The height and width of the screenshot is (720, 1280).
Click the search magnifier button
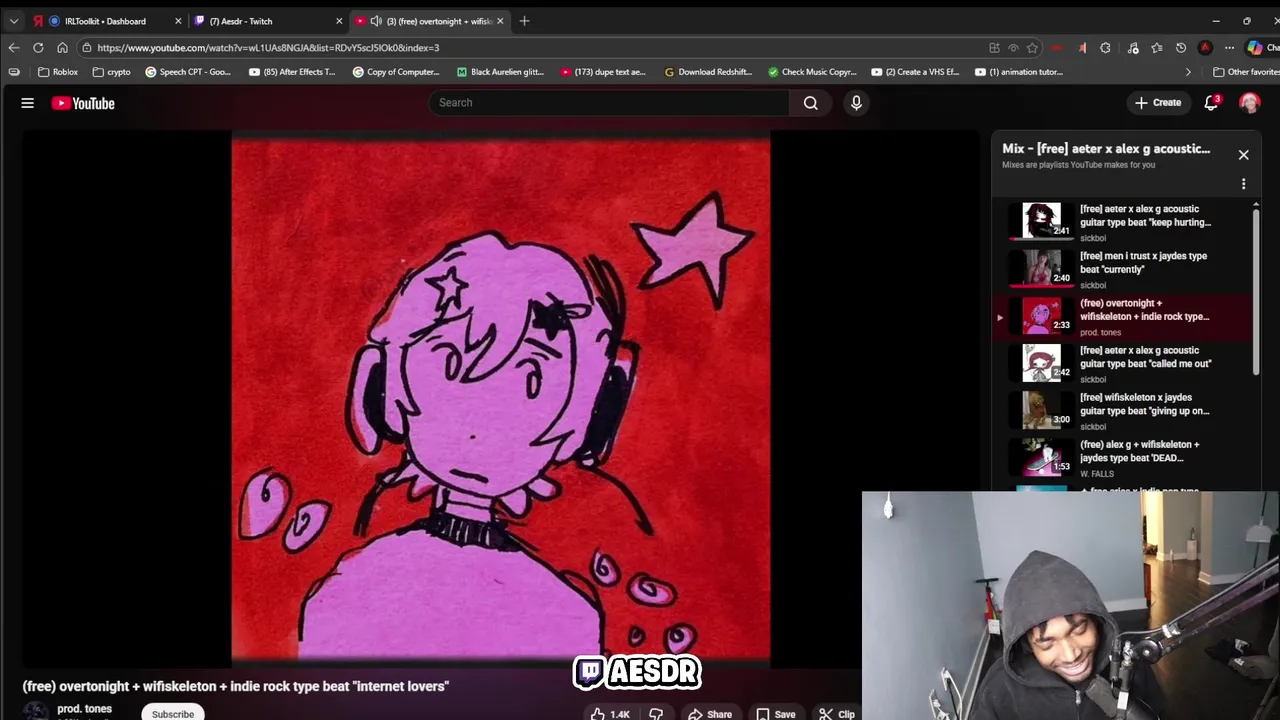pos(811,103)
